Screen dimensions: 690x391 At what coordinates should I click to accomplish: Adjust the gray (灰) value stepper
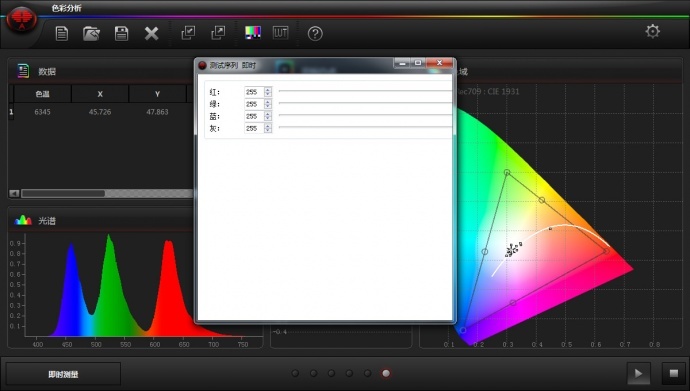[268, 128]
